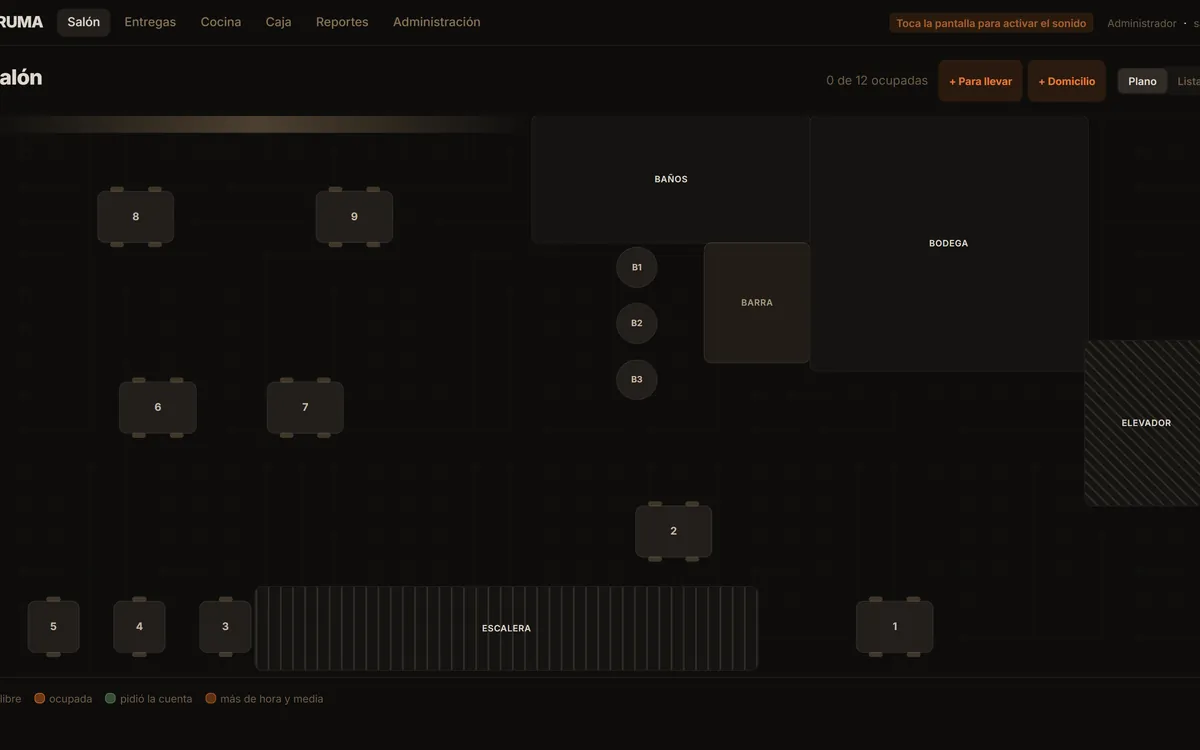This screenshot has height=750, width=1200.
Task: Click the ESCALERA zone label
Action: pos(507,628)
